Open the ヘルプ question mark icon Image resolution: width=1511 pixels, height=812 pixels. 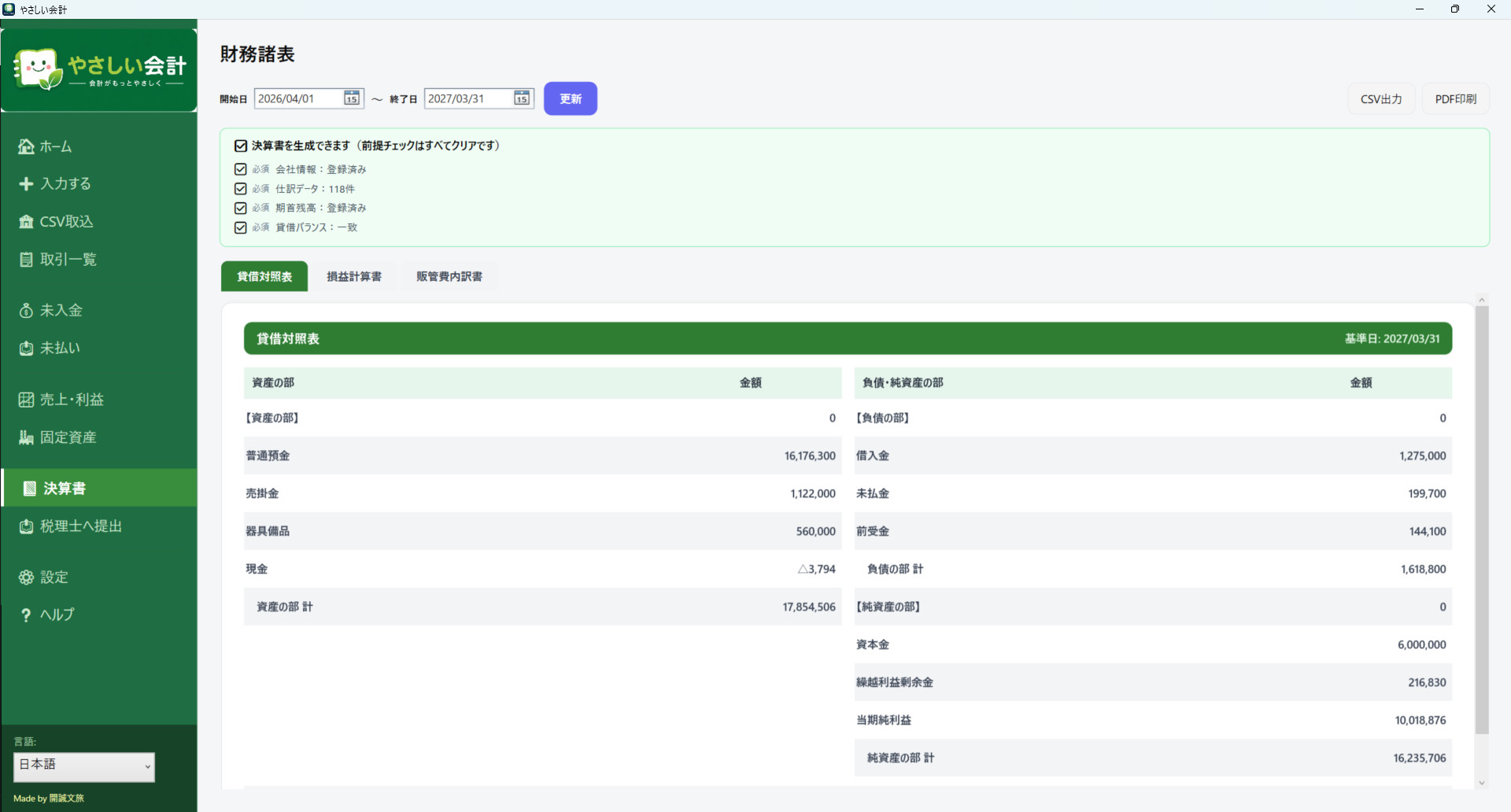coord(26,615)
